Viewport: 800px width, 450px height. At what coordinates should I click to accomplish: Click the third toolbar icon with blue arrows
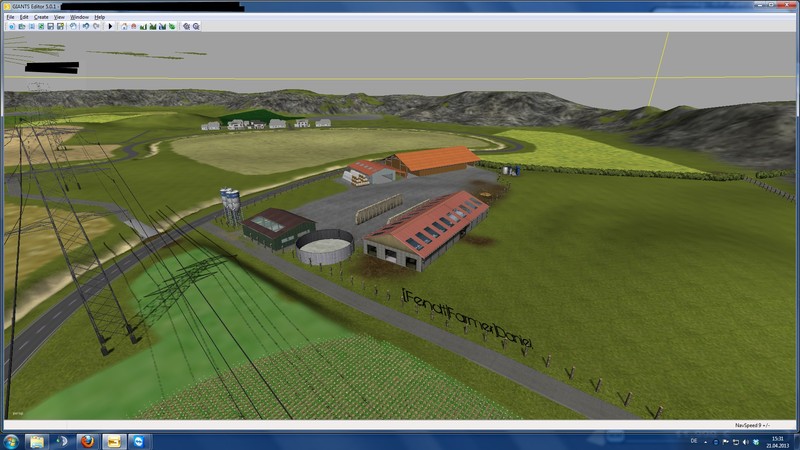(32, 26)
